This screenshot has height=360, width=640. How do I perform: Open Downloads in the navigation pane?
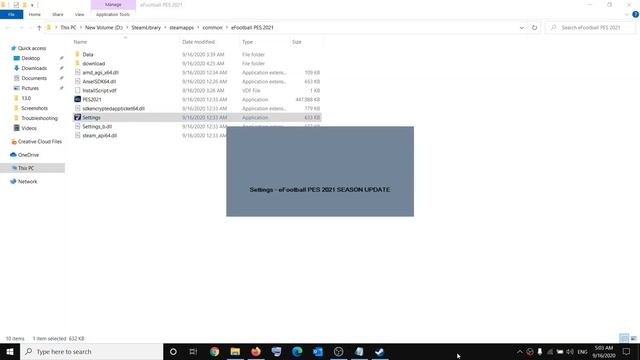coord(34,68)
